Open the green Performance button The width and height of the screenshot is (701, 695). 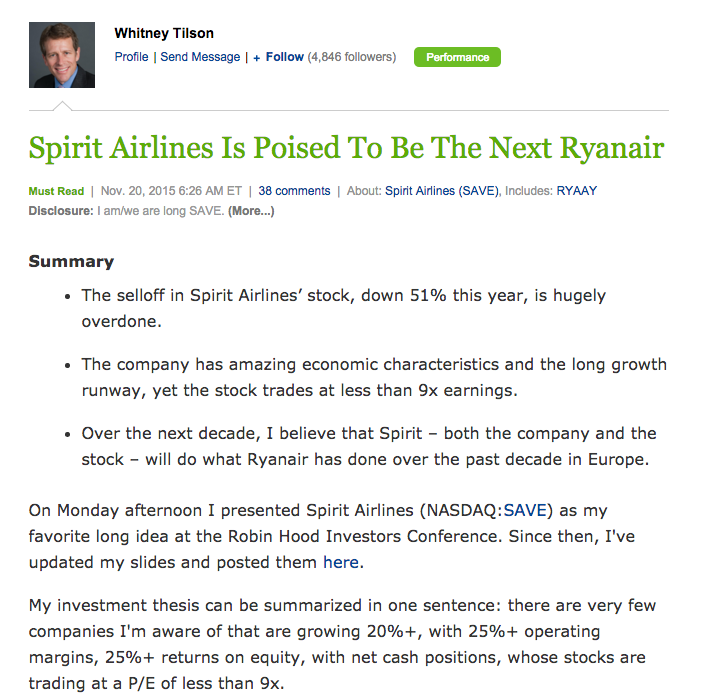tap(457, 57)
